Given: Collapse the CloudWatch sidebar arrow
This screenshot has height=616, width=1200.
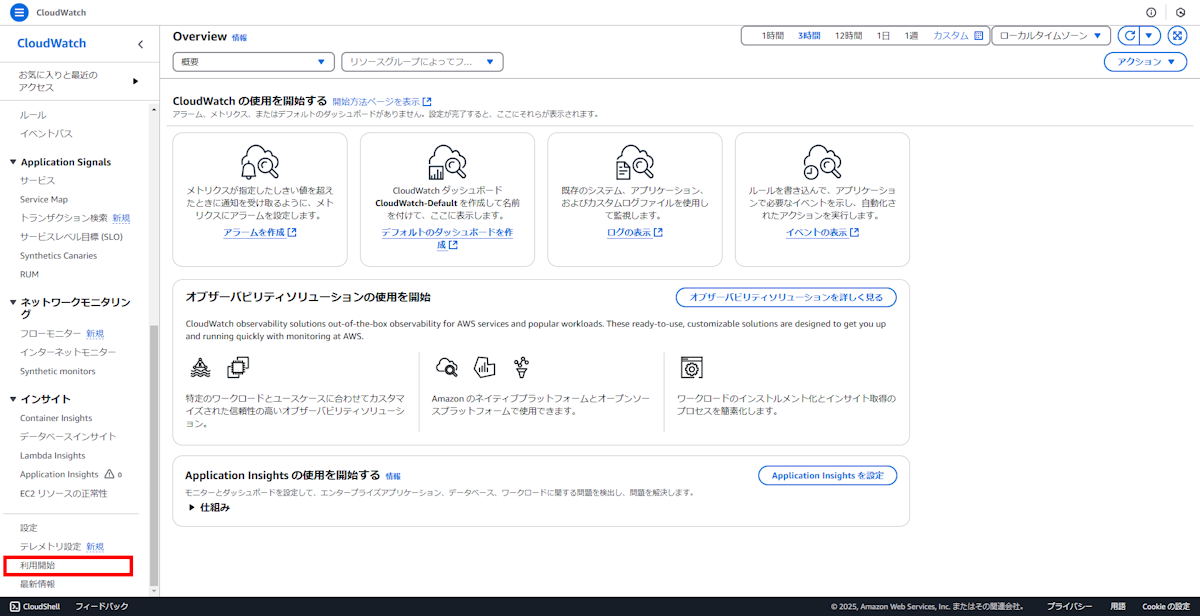Looking at the screenshot, I should [x=140, y=44].
